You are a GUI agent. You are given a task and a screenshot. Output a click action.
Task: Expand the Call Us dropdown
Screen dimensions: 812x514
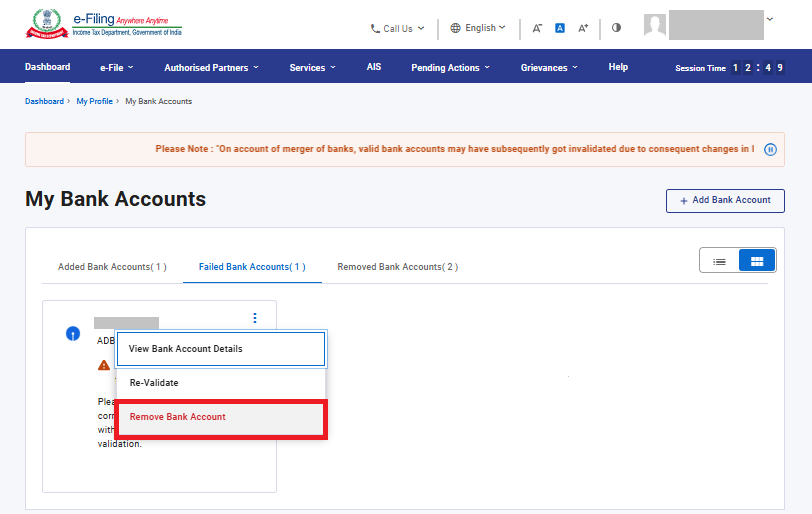click(397, 28)
